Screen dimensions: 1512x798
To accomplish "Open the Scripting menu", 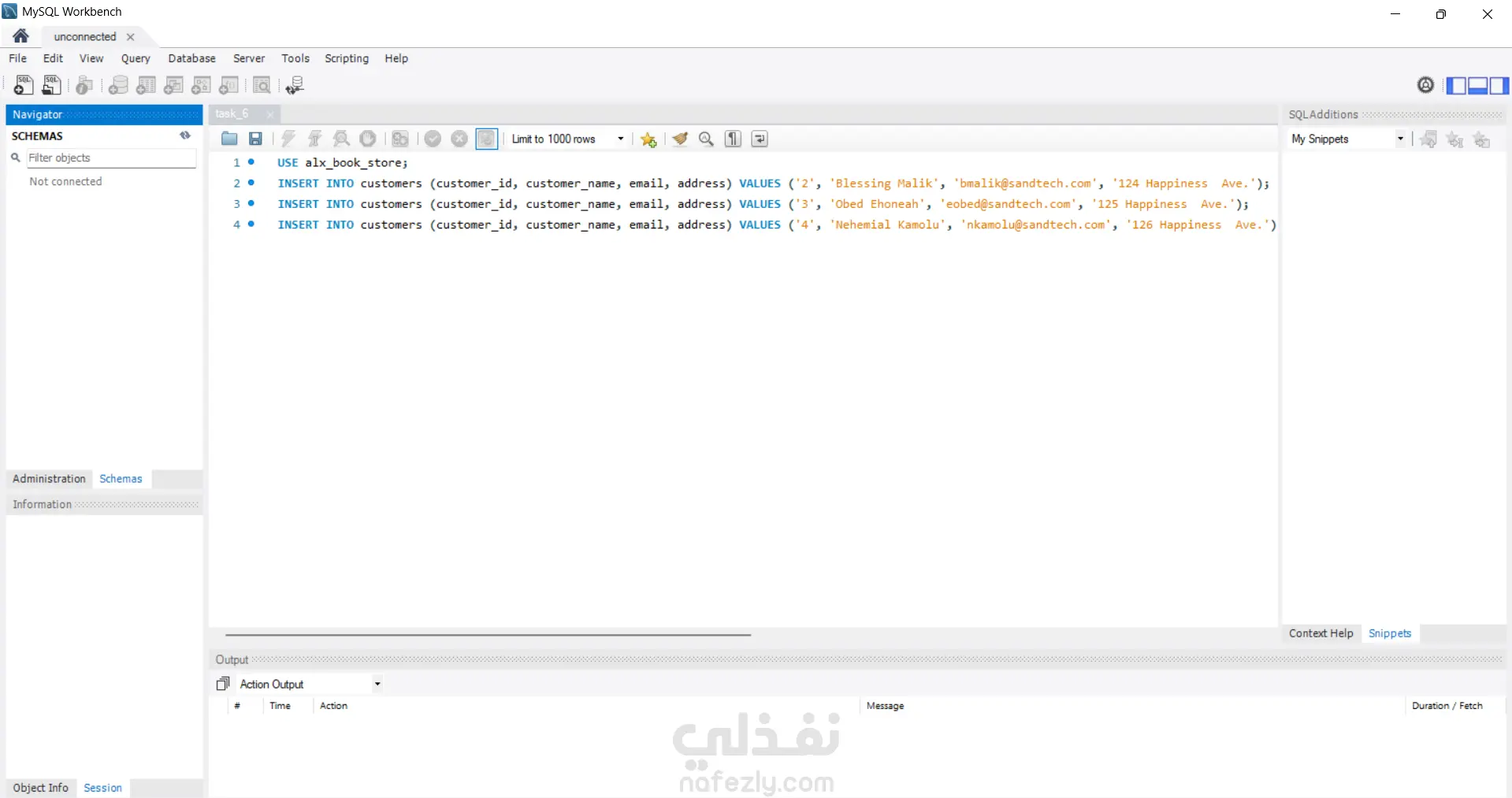I will [347, 58].
